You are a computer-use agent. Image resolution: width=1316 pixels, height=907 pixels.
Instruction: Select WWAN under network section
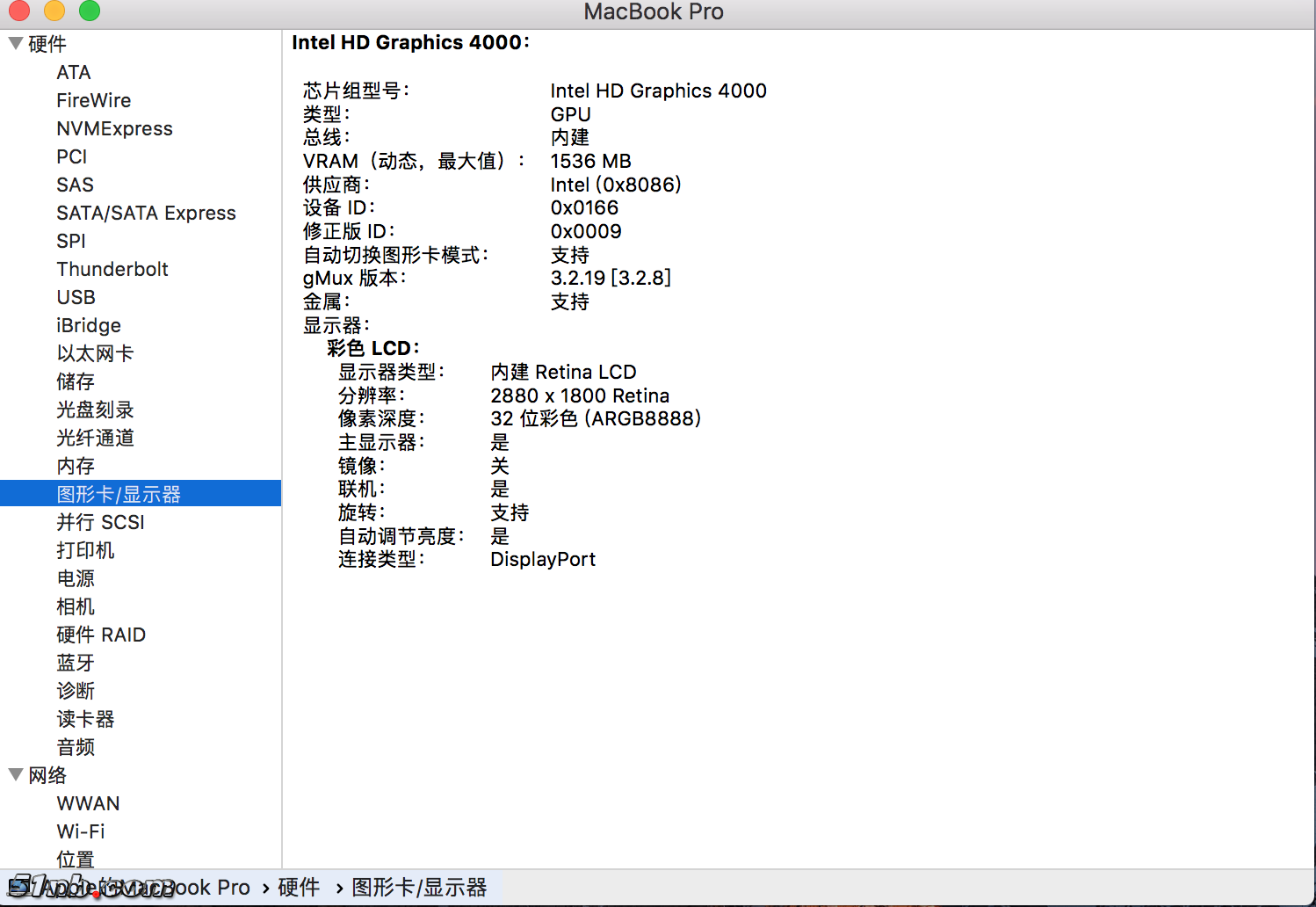(x=88, y=803)
